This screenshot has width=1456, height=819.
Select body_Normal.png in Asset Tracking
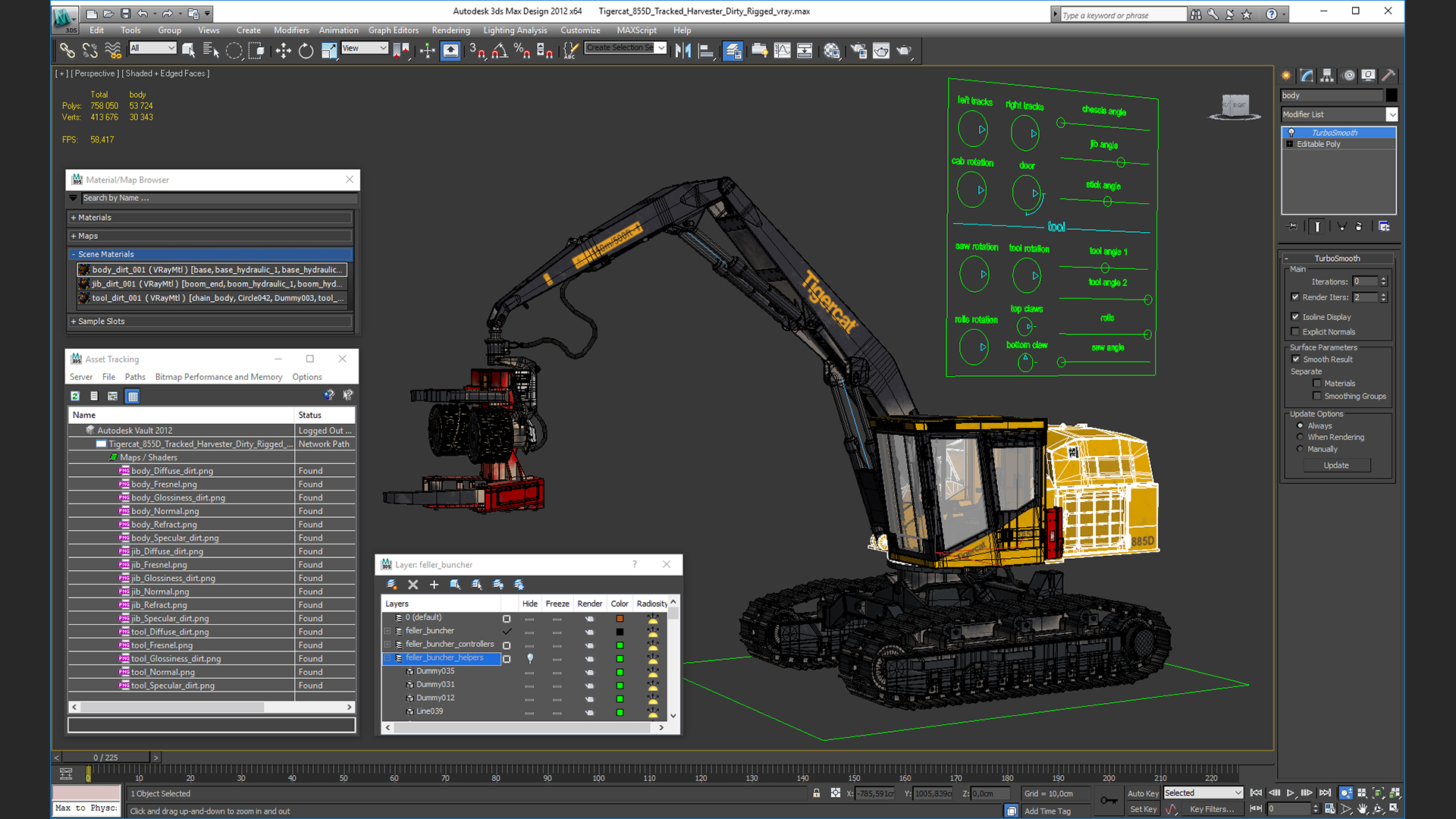tap(165, 511)
